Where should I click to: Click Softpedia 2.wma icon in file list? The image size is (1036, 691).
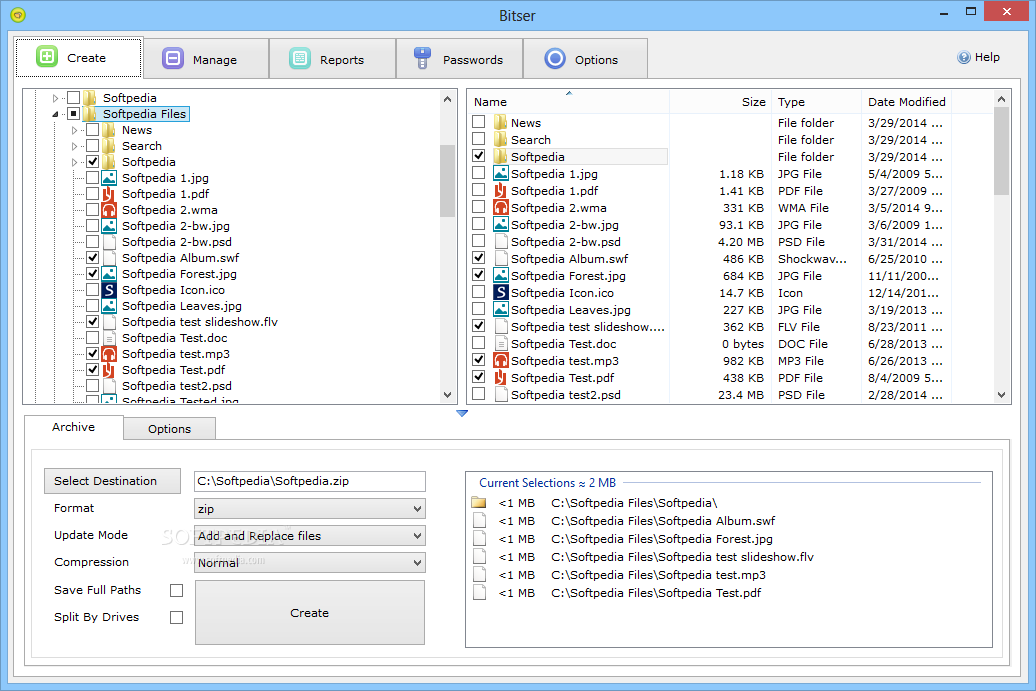501,207
